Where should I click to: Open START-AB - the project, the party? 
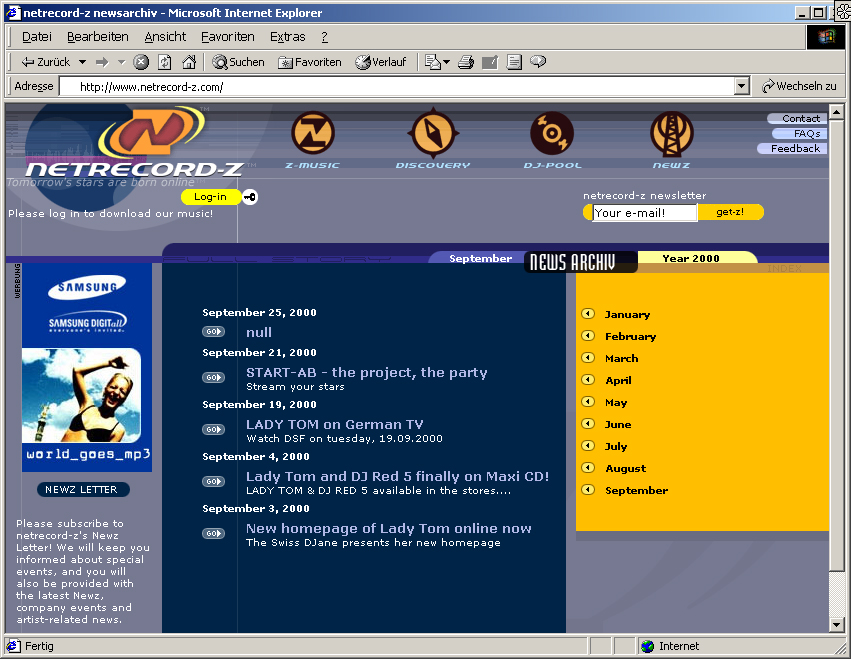(367, 372)
